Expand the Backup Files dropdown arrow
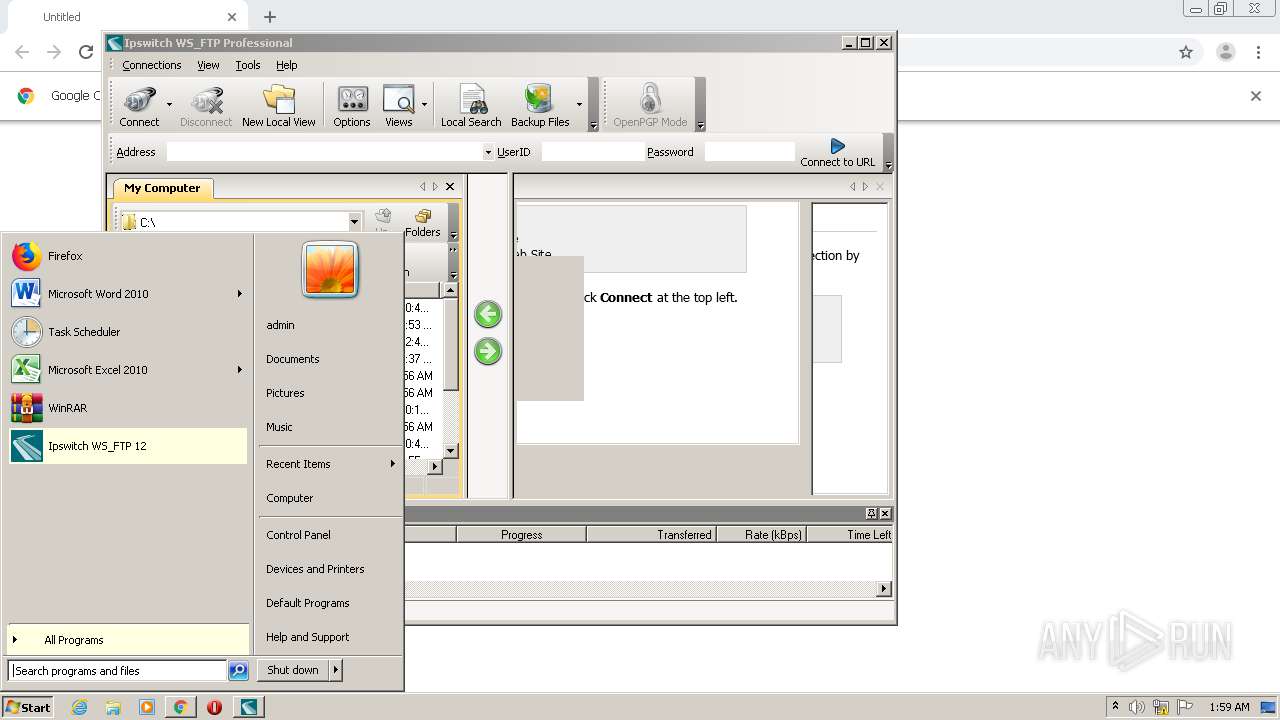Screen dimensions: 1280x720 [579, 105]
